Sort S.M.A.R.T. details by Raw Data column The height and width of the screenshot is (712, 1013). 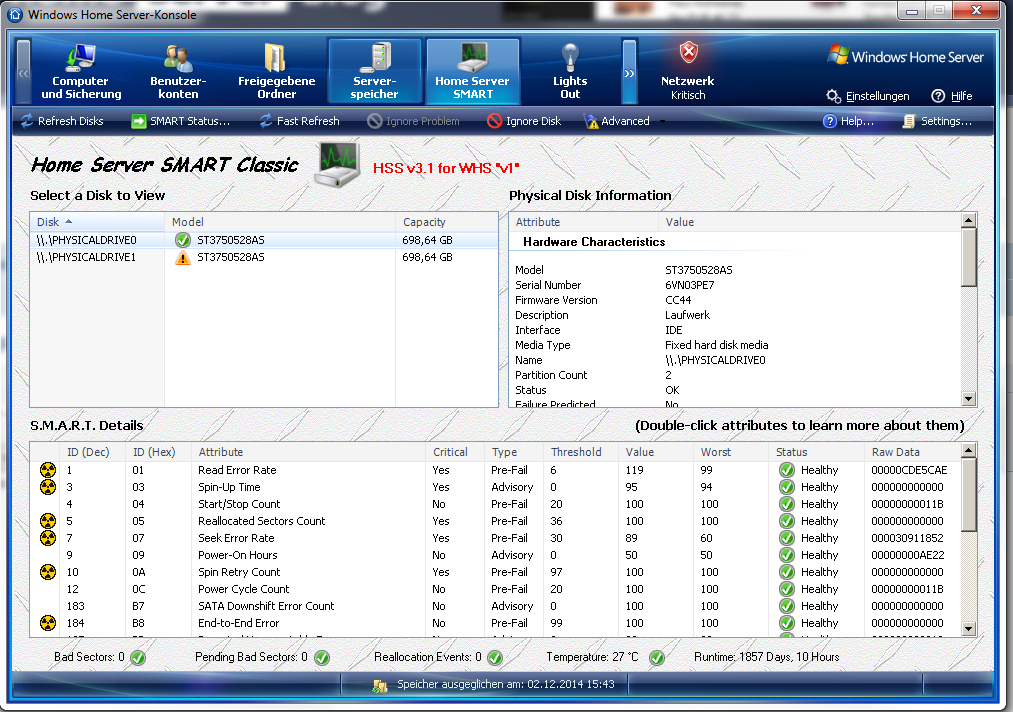point(912,452)
